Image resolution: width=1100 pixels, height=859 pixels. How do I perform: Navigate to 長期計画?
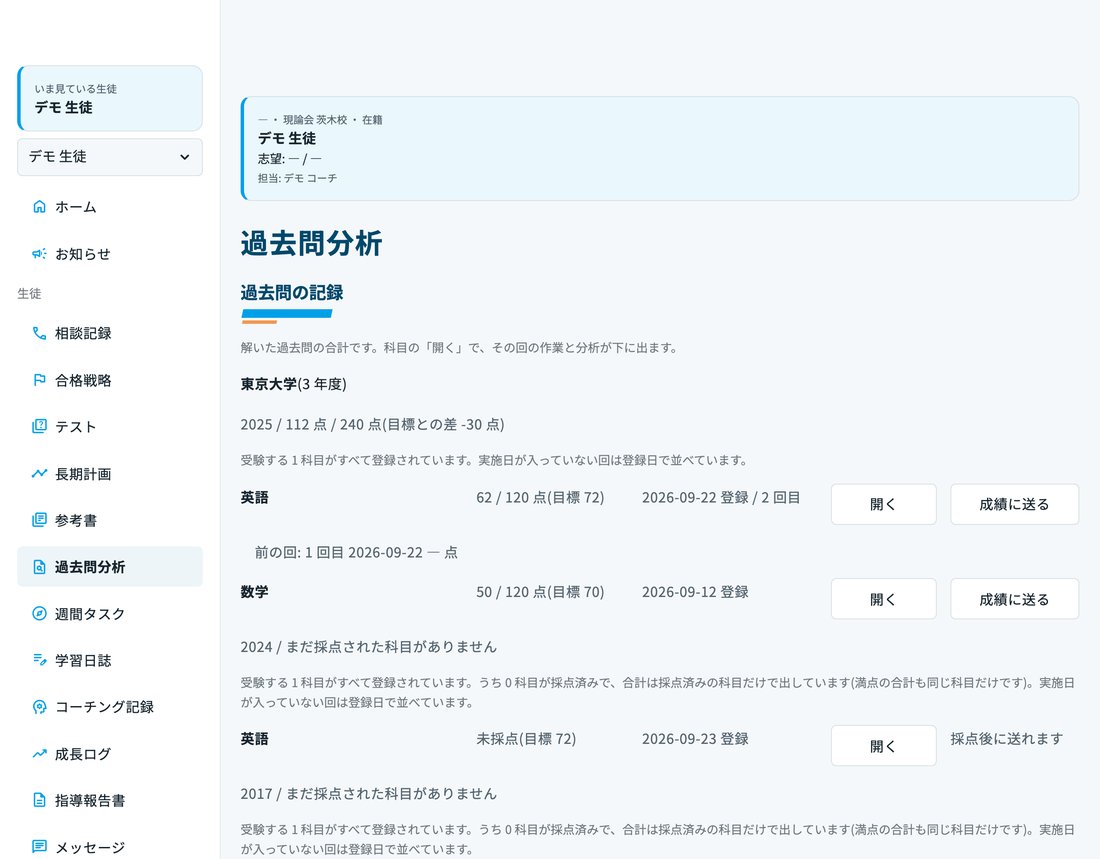[x=110, y=473]
